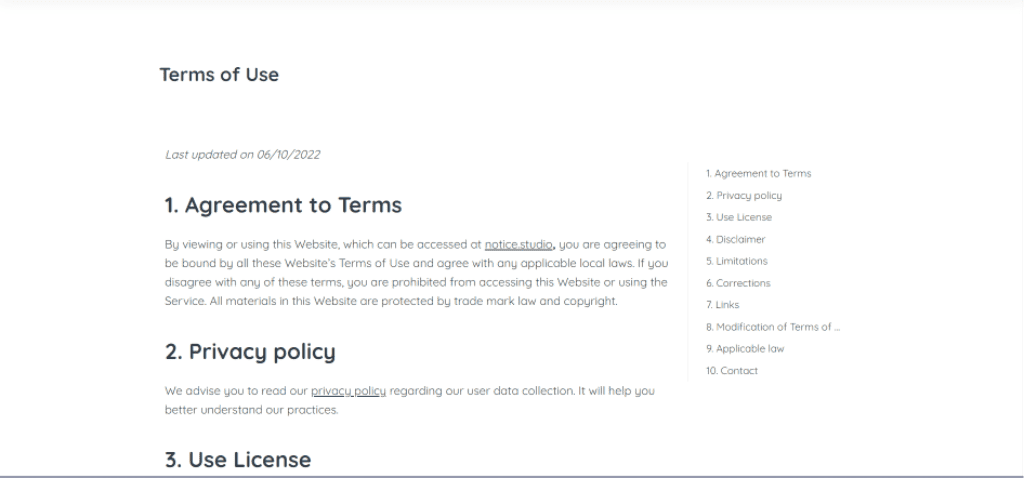Jump to Agreement to Terms in contents

pyautogui.click(x=758, y=174)
